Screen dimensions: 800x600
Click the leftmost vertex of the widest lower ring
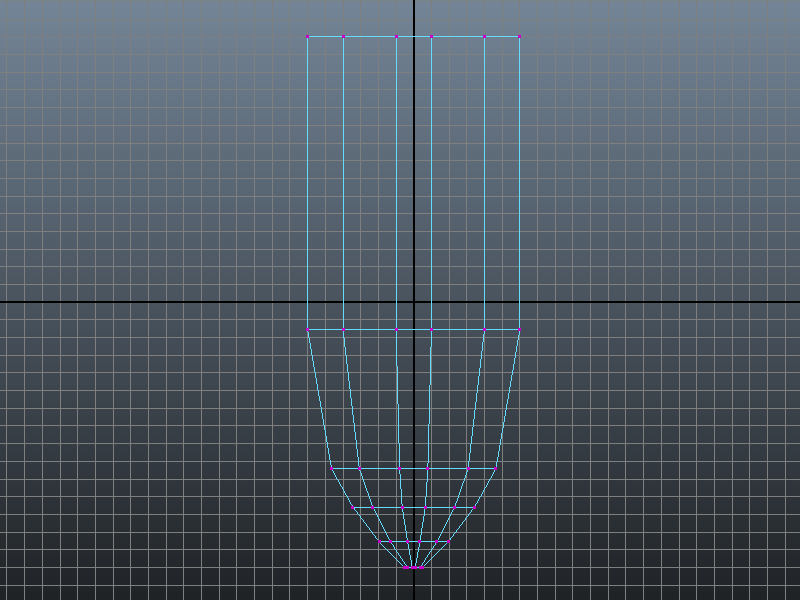(331, 467)
